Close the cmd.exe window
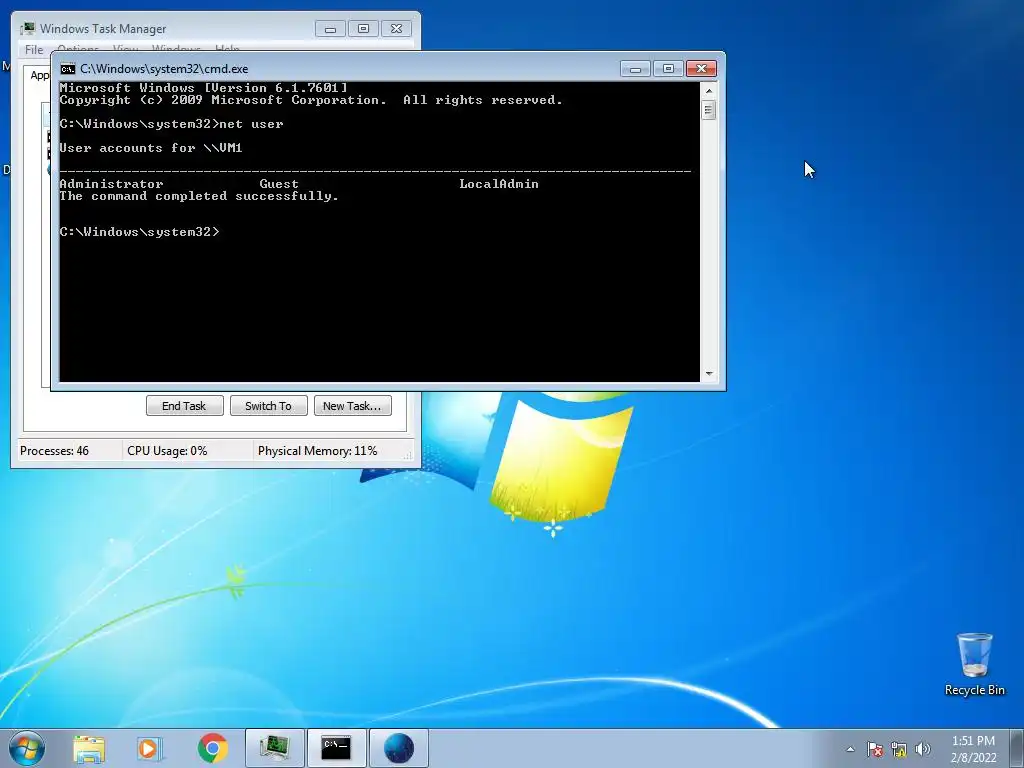1024x768 pixels. [x=701, y=69]
